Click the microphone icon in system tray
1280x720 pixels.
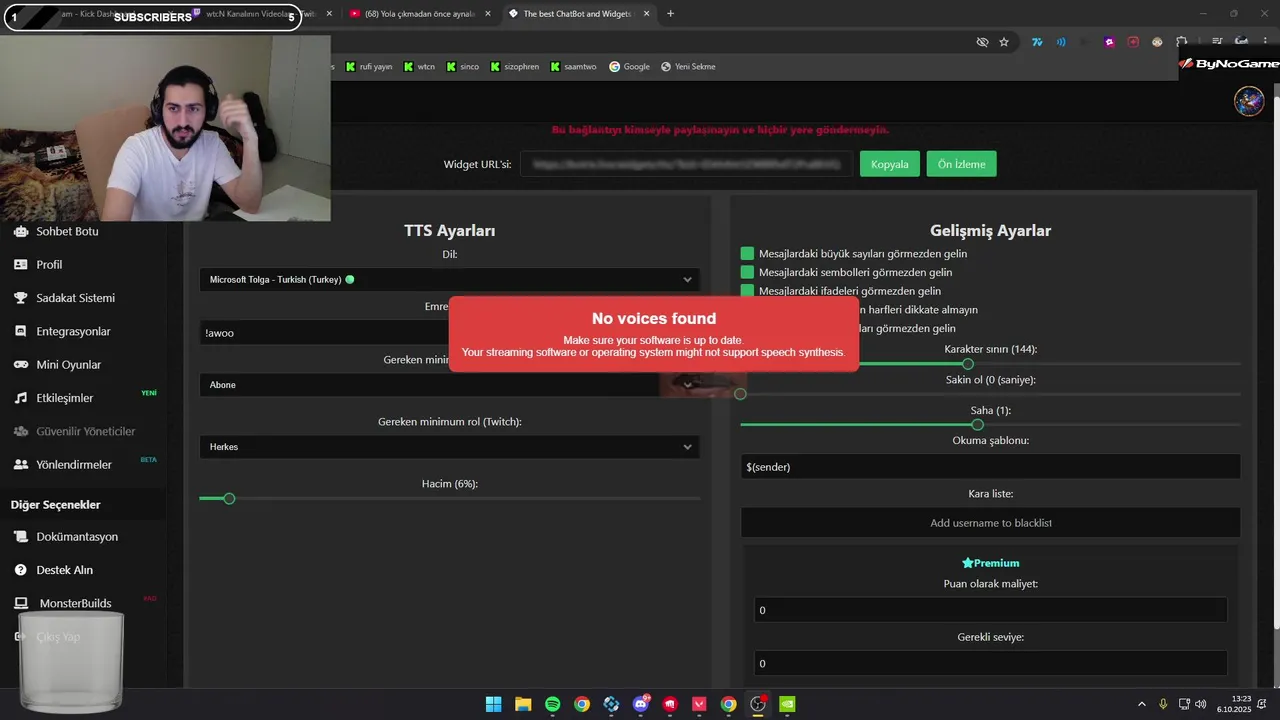point(1163,704)
